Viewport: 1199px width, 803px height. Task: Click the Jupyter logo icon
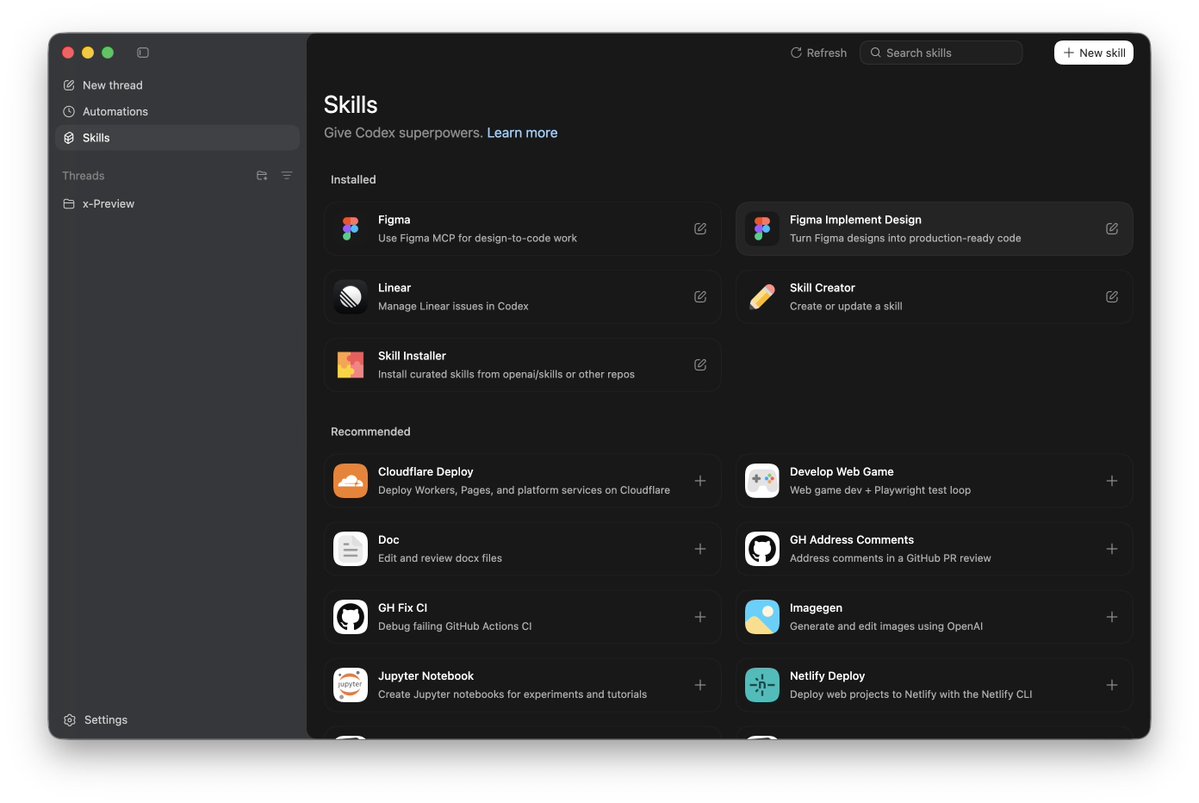tap(350, 685)
